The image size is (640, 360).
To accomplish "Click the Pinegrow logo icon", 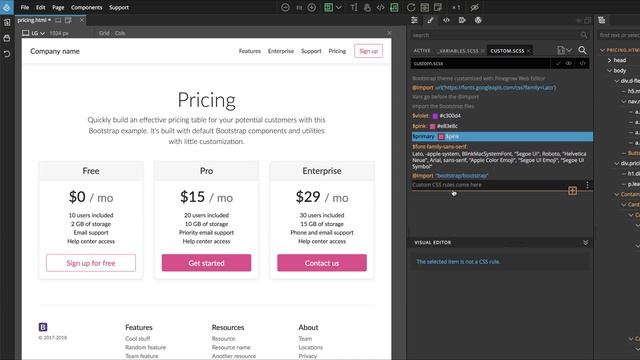I will pos(7,7).
